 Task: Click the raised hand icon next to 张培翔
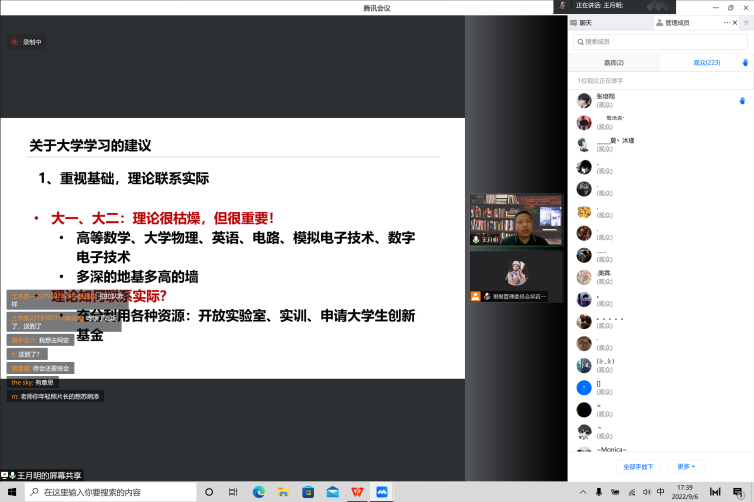pos(741,100)
